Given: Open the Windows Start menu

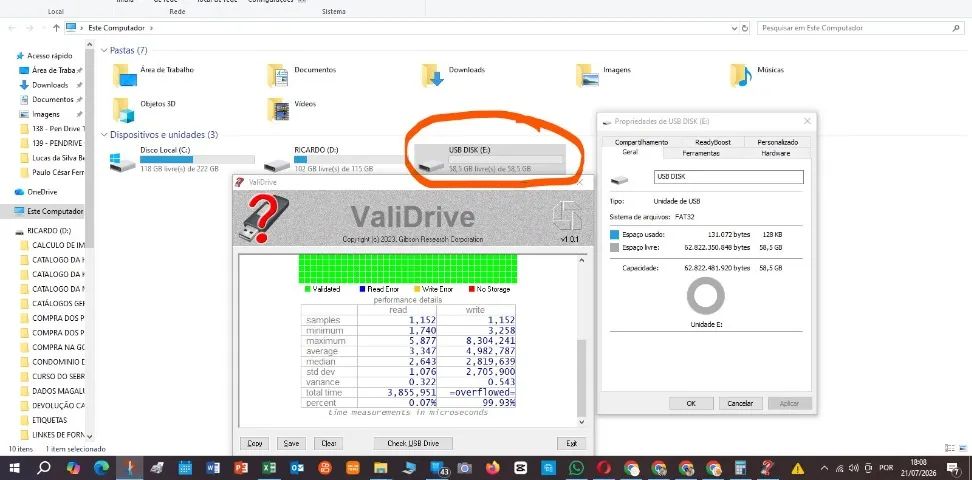Looking at the screenshot, I should [14, 468].
